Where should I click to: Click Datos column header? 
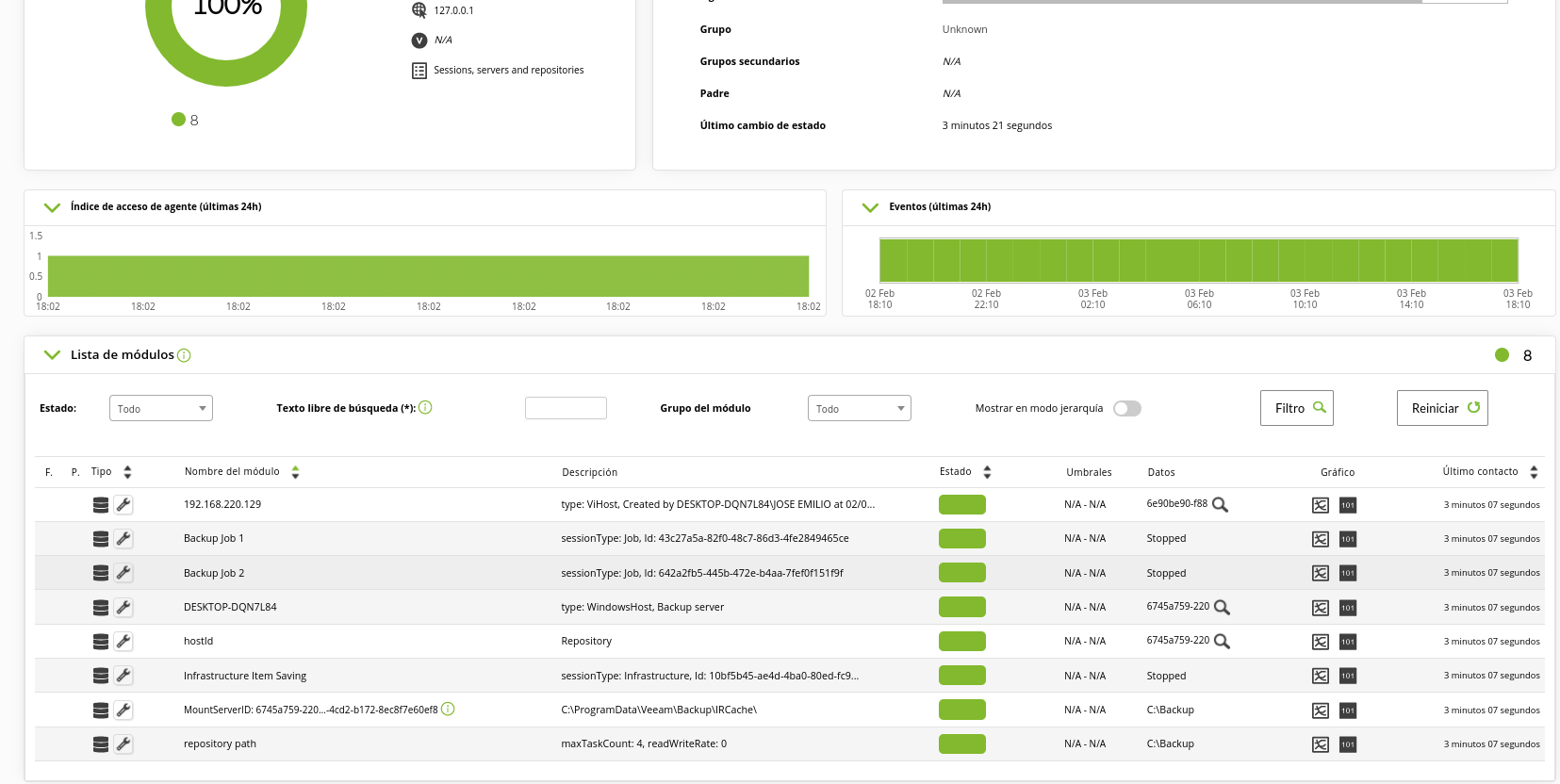click(1161, 472)
